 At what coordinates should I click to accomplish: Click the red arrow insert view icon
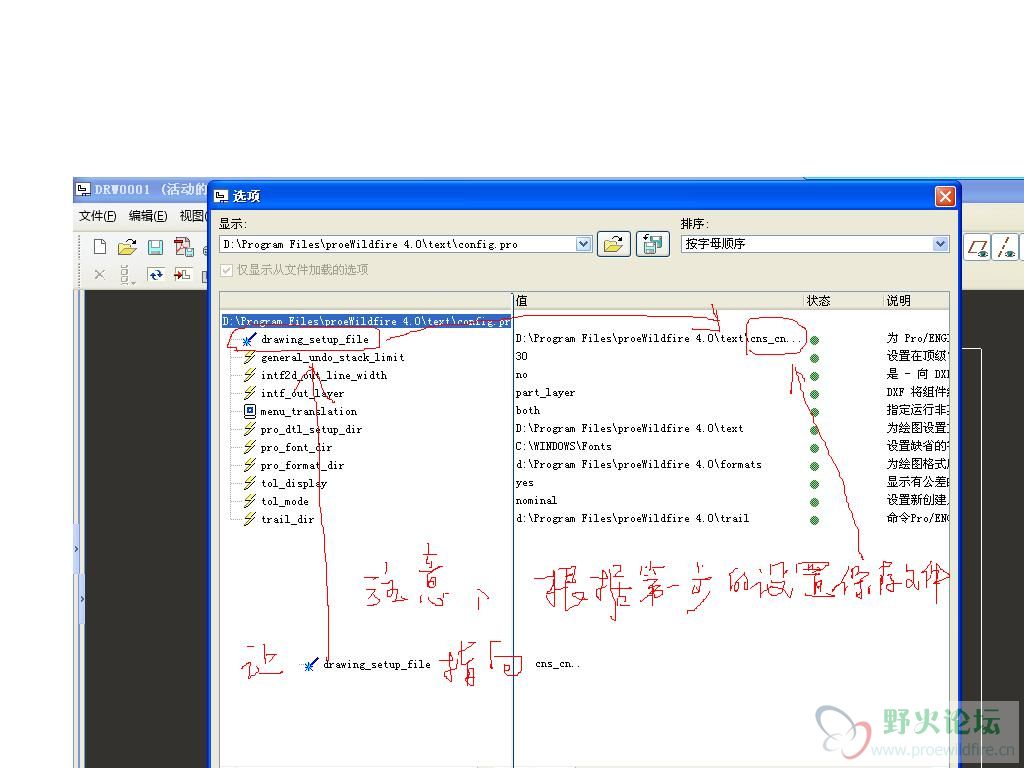(x=182, y=275)
